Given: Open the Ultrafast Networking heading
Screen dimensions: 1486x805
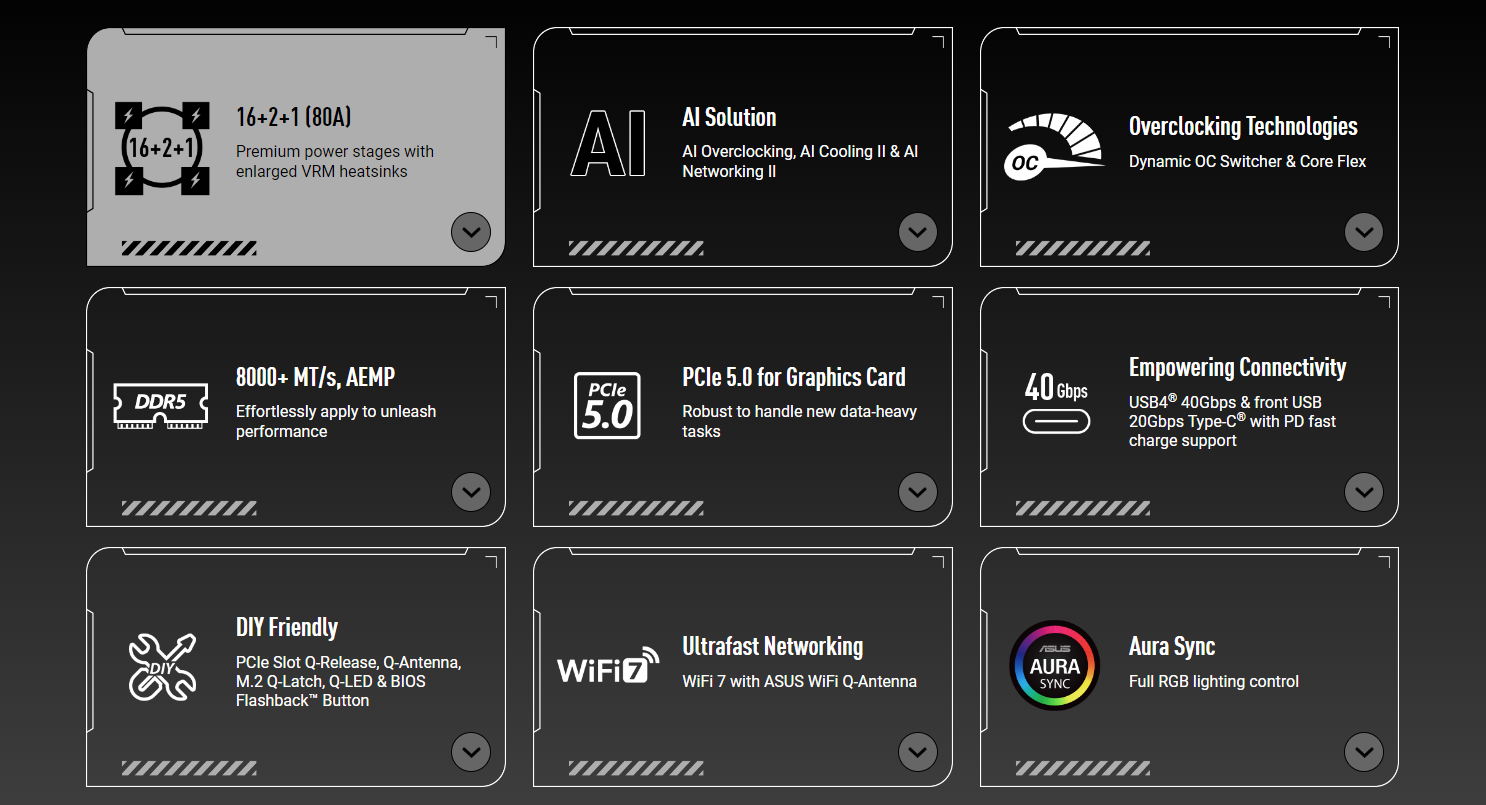Looking at the screenshot, I should click(772, 647).
